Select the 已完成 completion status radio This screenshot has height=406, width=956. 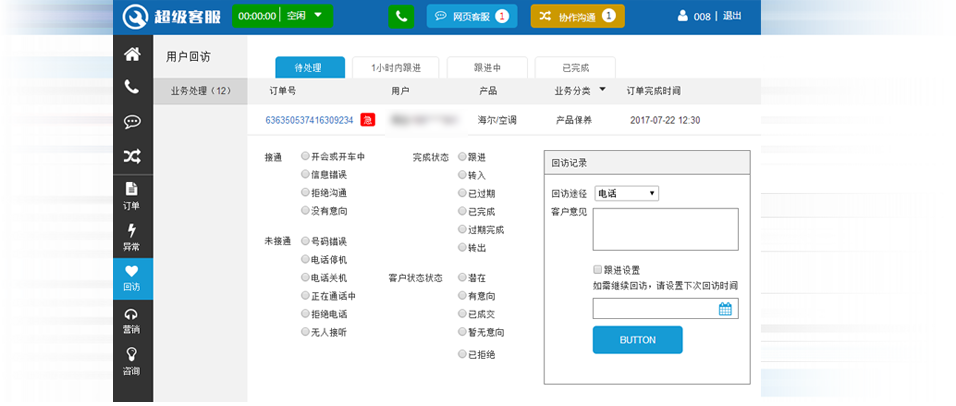[x=462, y=211]
